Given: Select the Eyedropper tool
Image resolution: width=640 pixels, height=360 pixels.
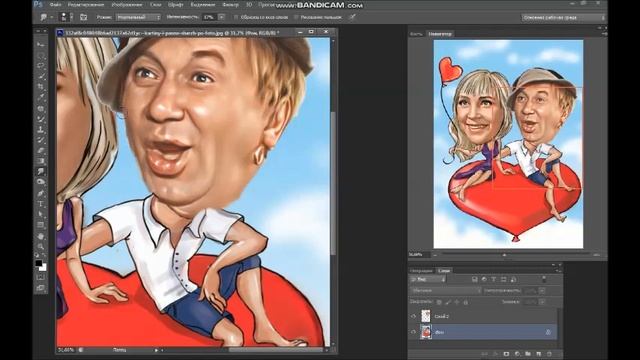Looking at the screenshot, I should point(41,97).
